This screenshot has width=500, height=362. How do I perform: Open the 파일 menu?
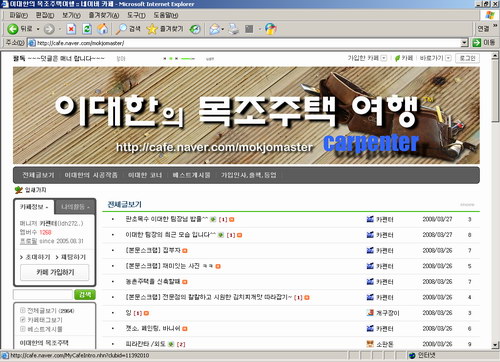click(18, 15)
